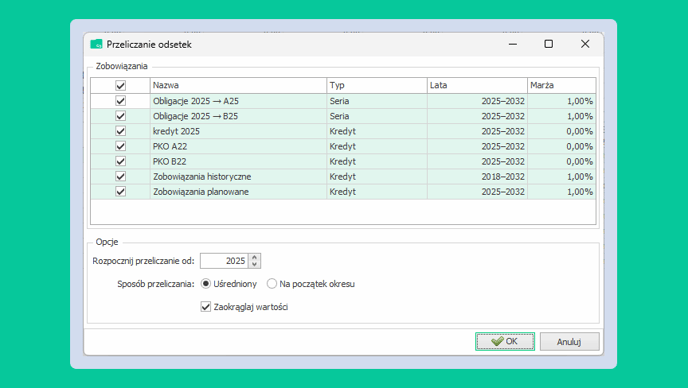Sort by the Typ column header

(x=377, y=86)
